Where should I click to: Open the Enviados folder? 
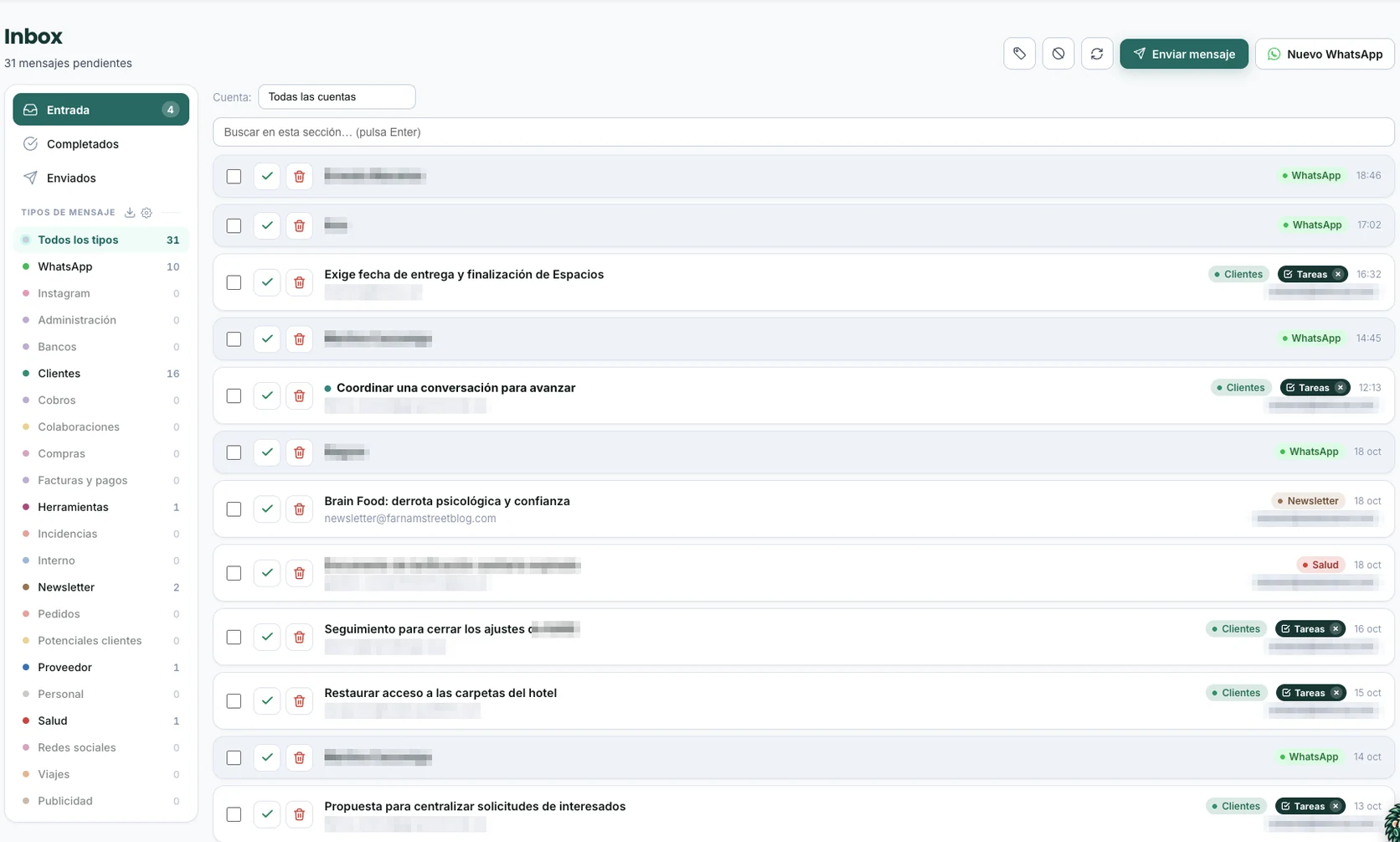pos(101,178)
